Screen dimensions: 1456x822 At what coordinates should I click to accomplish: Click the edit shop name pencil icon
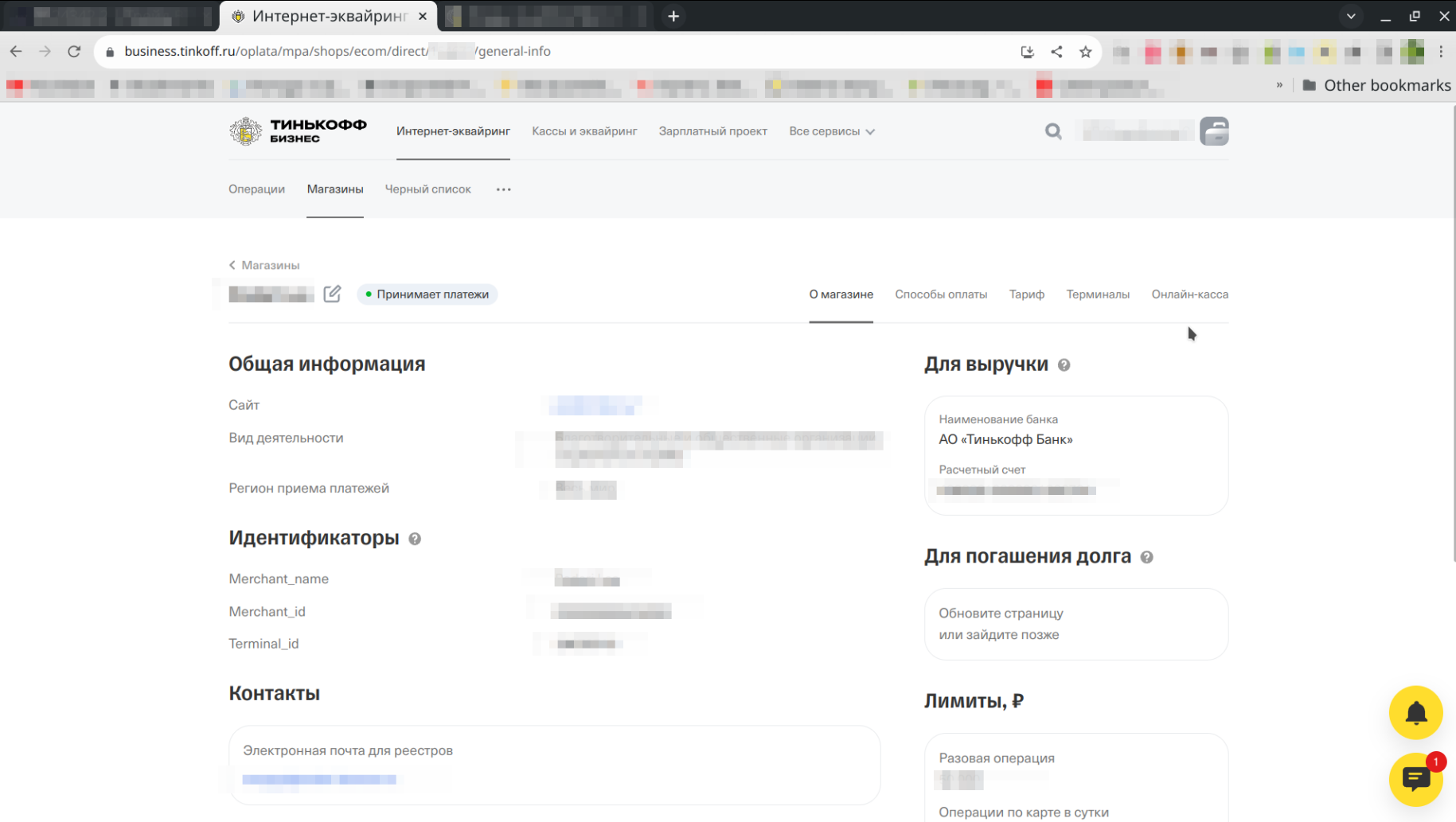332,294
